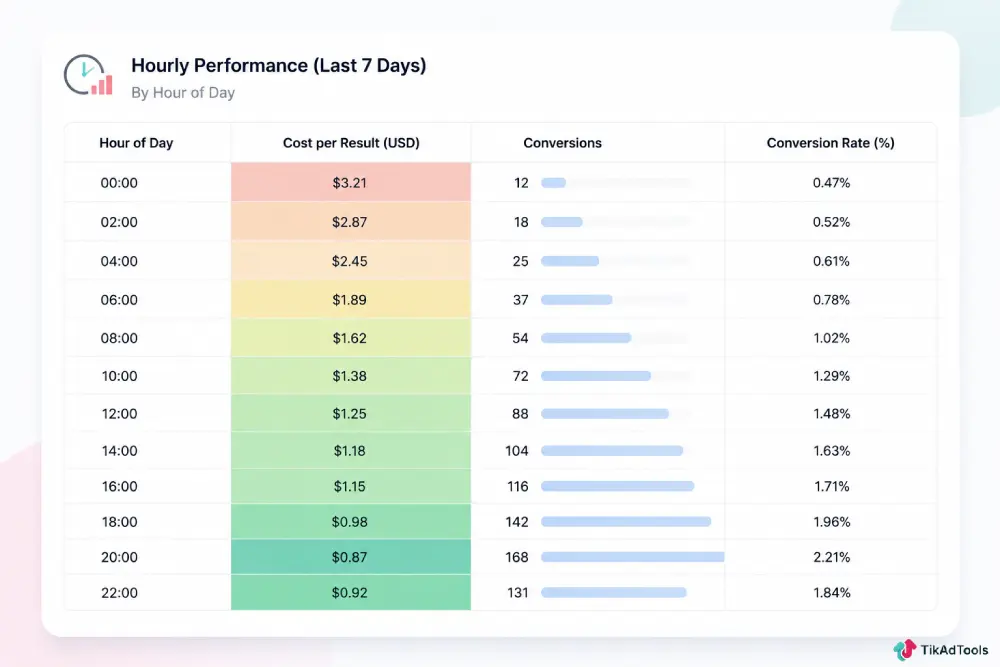Click the $1.15 cost cell

351,487
